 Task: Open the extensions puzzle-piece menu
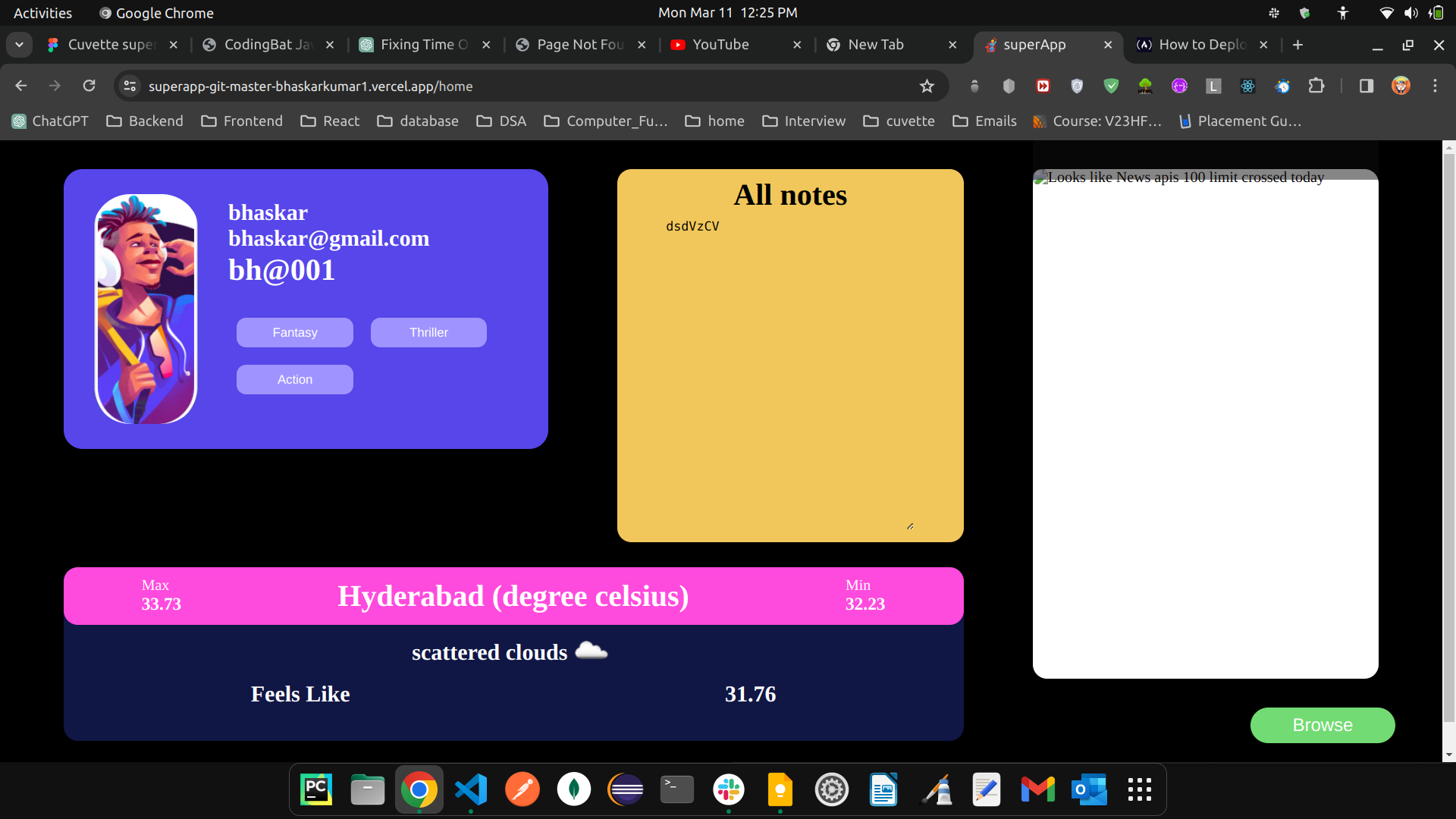[x=1317, y=86]
